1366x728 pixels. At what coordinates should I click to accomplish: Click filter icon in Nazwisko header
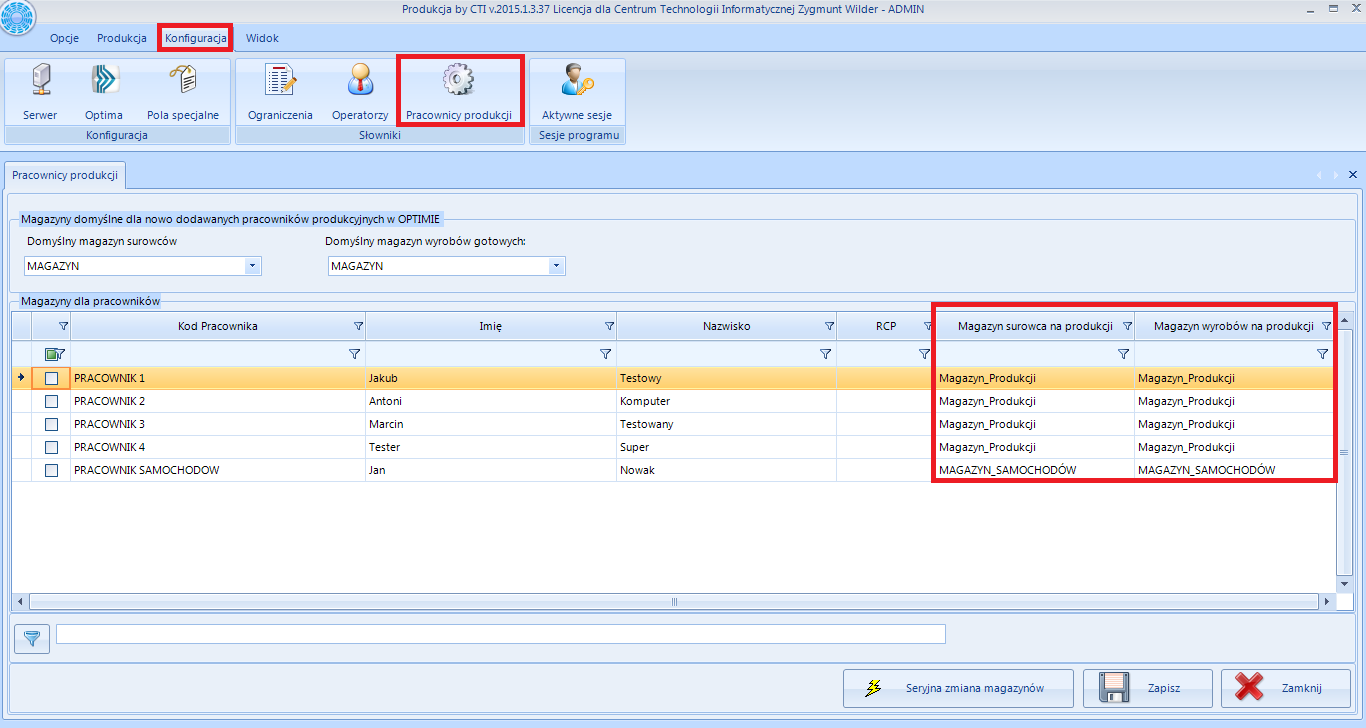[x=829, y=326]
